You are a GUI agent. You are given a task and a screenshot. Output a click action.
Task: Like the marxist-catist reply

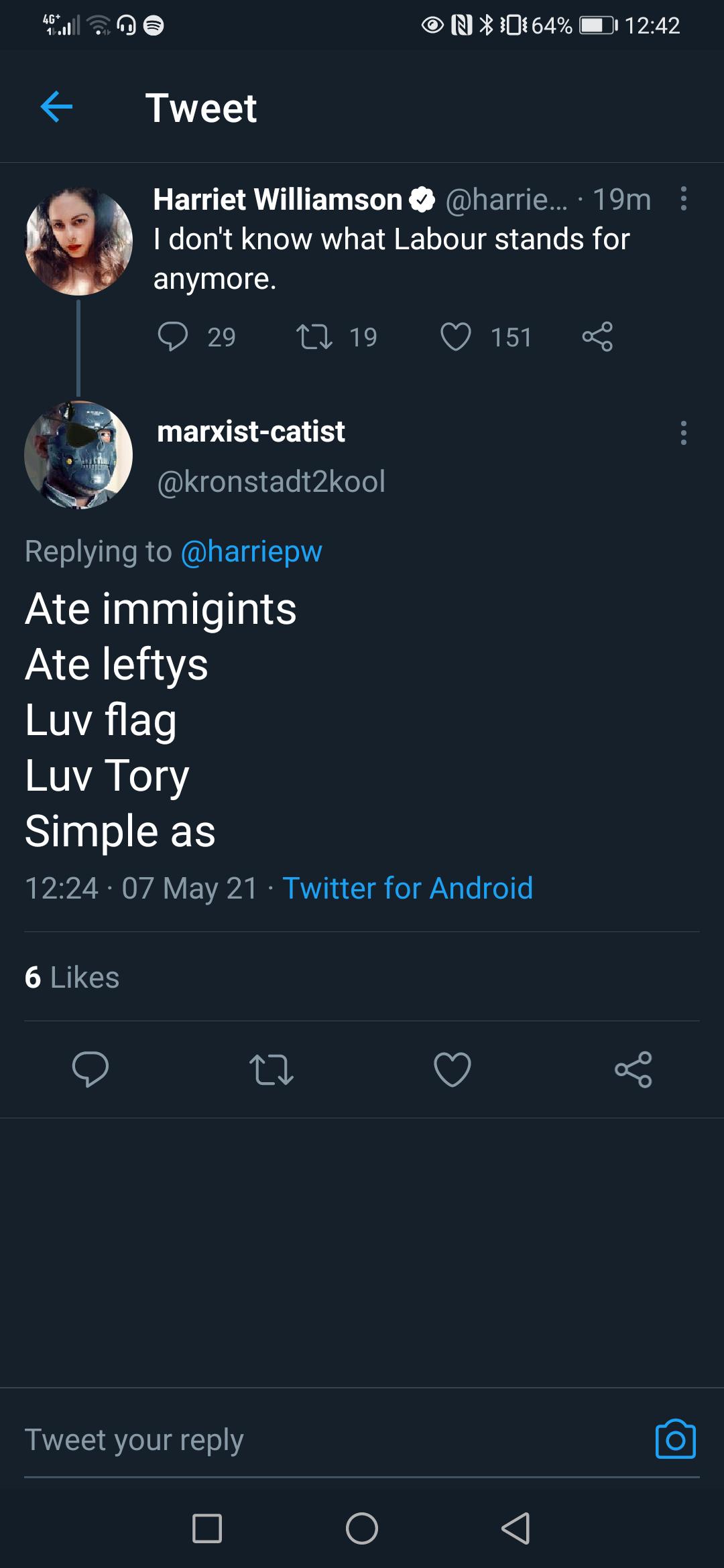[452, 1069]
